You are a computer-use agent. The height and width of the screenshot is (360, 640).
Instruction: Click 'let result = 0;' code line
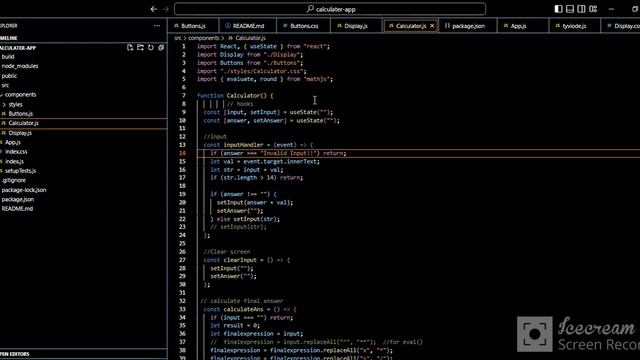click(x=235, y=326)
